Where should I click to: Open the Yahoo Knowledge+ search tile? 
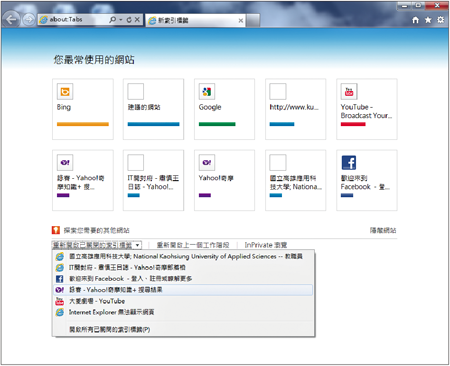tap(83, 180)
